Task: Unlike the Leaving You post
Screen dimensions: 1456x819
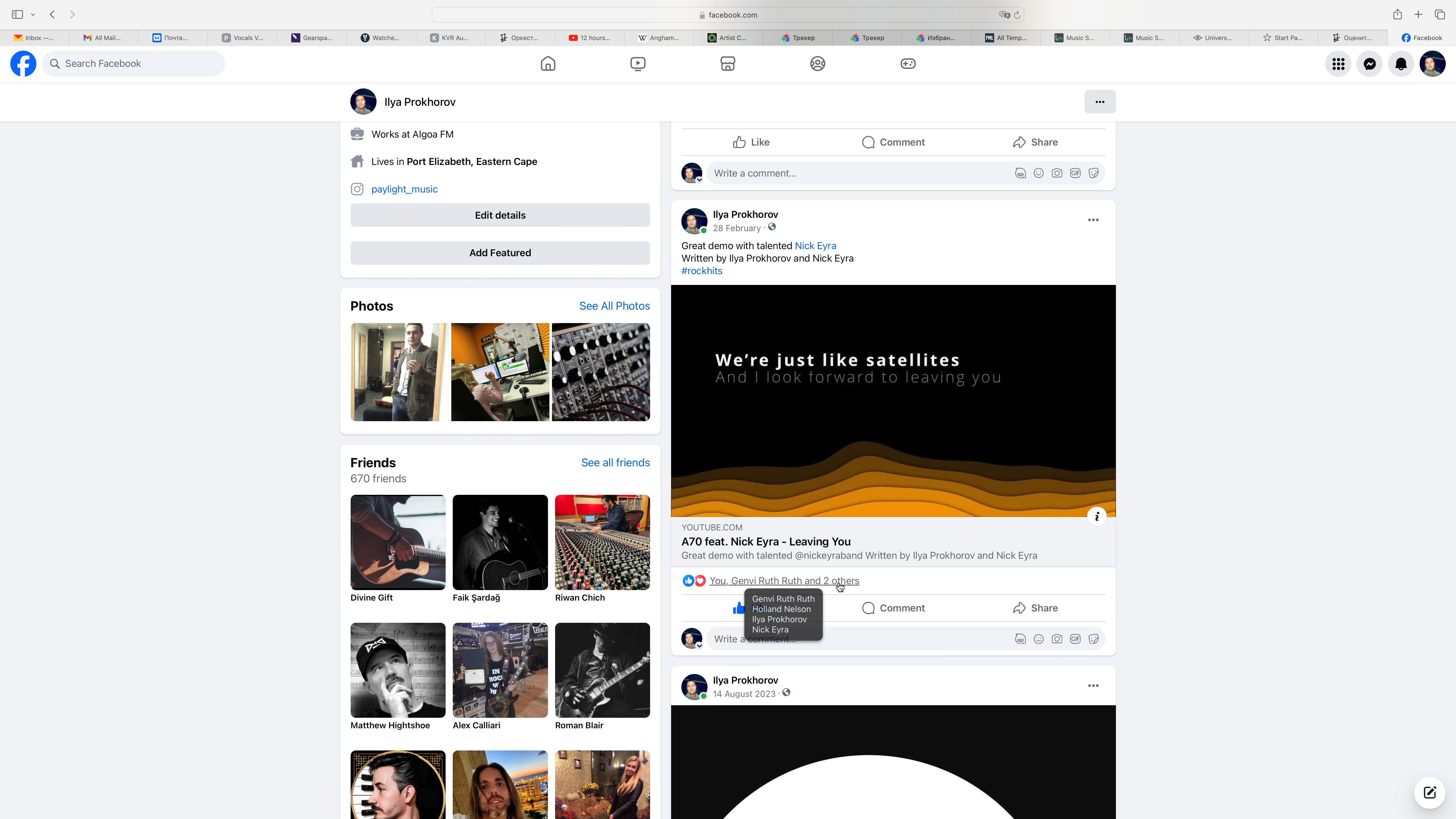Action: tap(739, 608)
